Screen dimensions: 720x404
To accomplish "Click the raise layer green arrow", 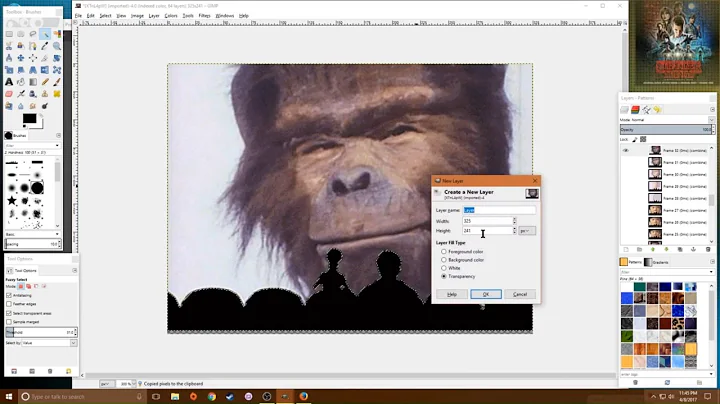I will coord(652,249).
